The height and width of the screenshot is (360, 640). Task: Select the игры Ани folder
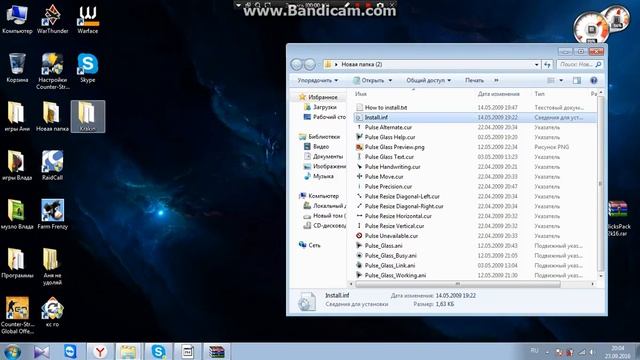point(17,116)
